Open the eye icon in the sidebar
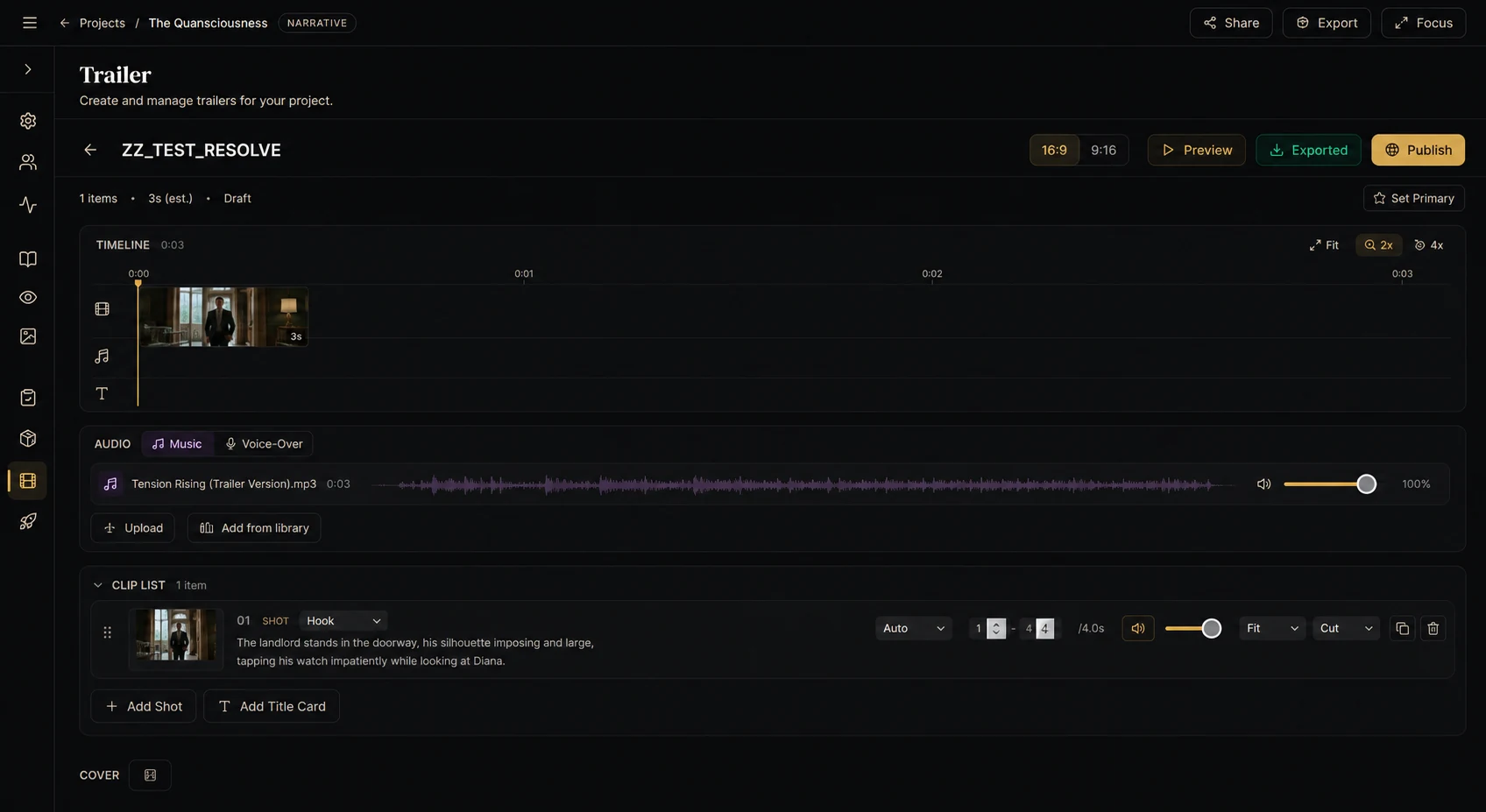The image size is (1486, 812). click(28, 298)
